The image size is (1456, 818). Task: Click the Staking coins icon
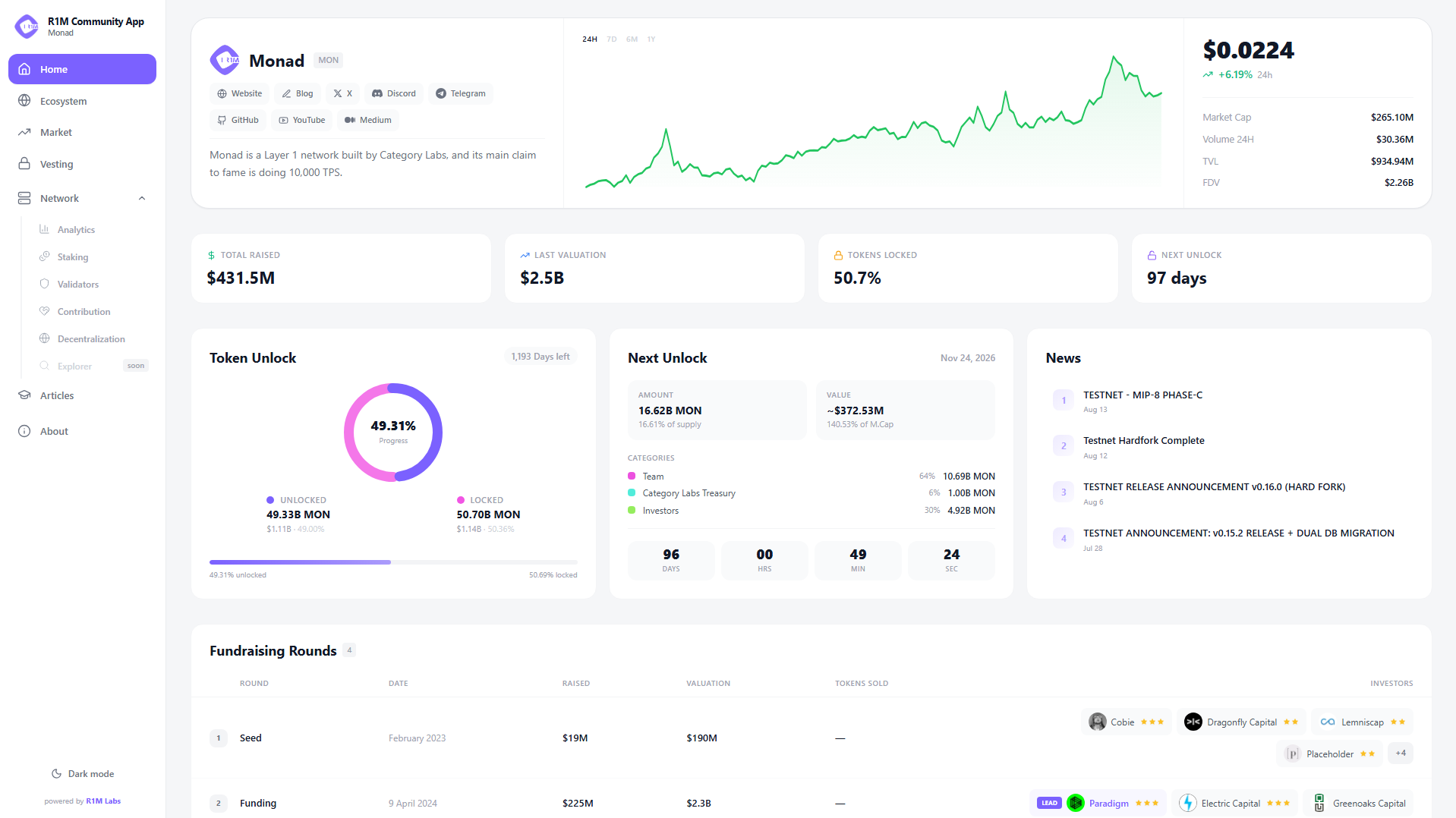click(x=45, y=256)
